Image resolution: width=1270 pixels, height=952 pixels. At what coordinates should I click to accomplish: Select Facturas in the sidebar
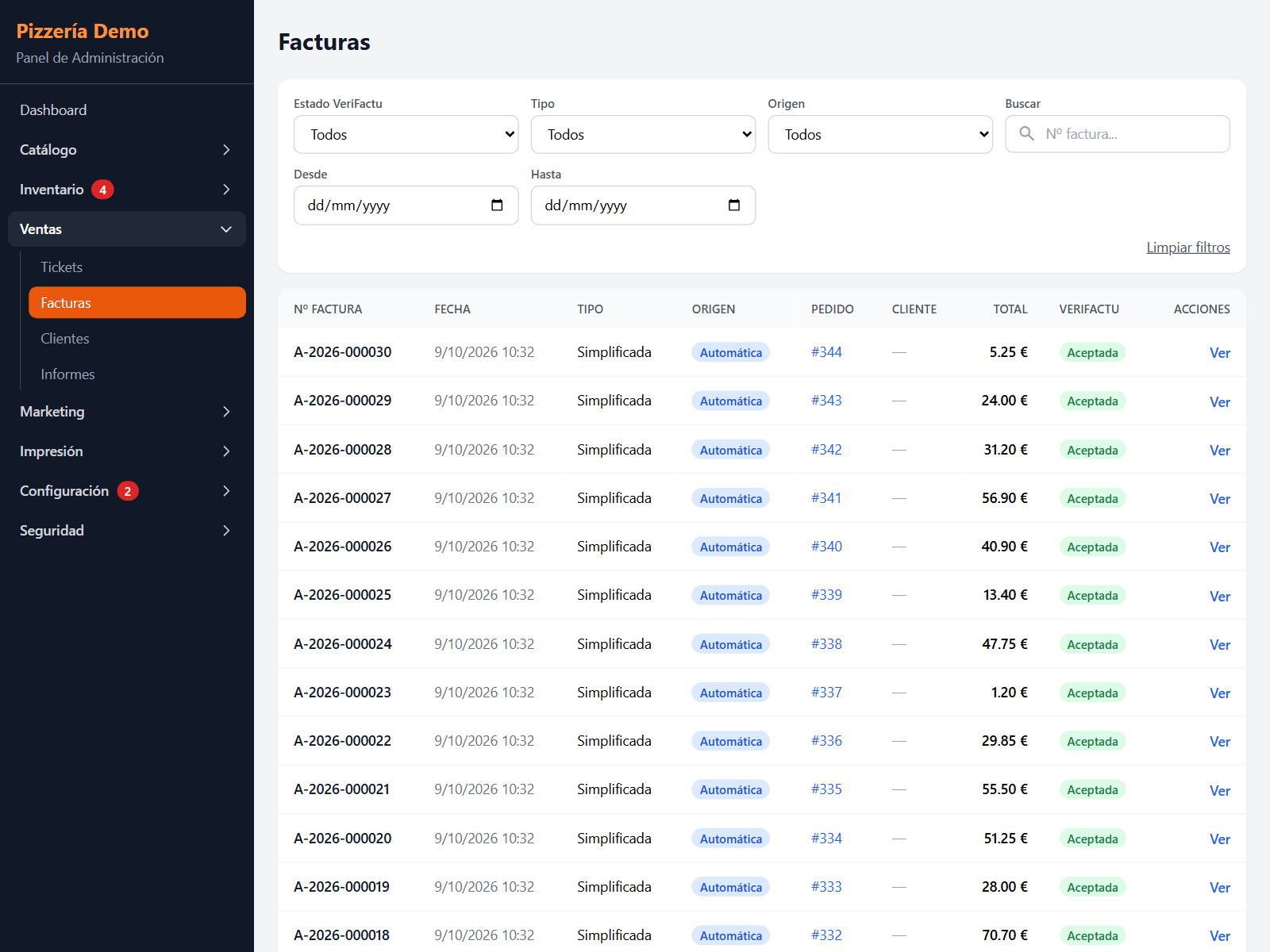(137, 302)
